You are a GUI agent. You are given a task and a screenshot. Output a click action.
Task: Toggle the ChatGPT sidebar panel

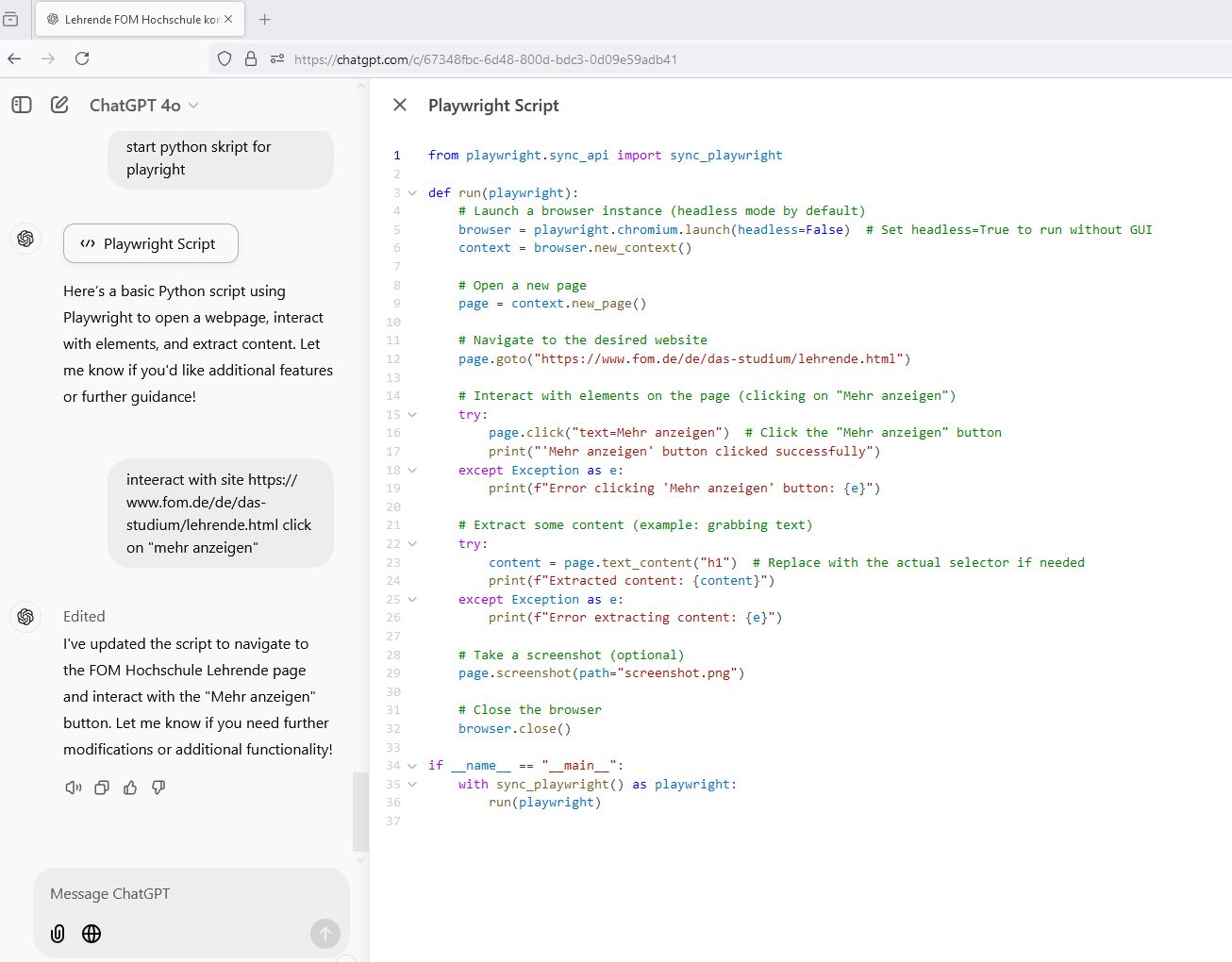coord(22,105)
